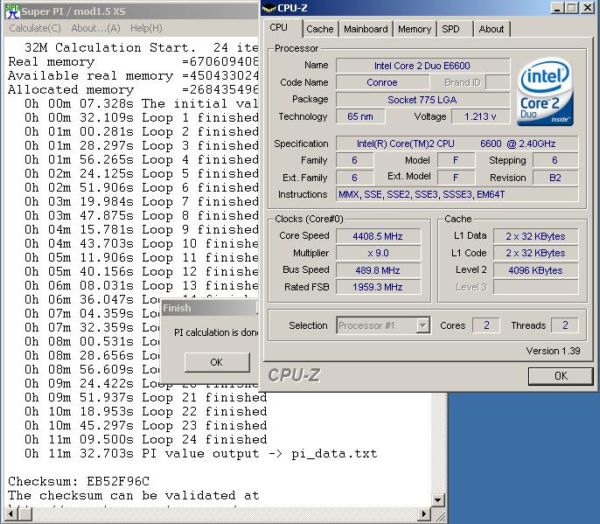
Task: Click the Intel Core 2 Duo logo
Action: coord(545,92)
